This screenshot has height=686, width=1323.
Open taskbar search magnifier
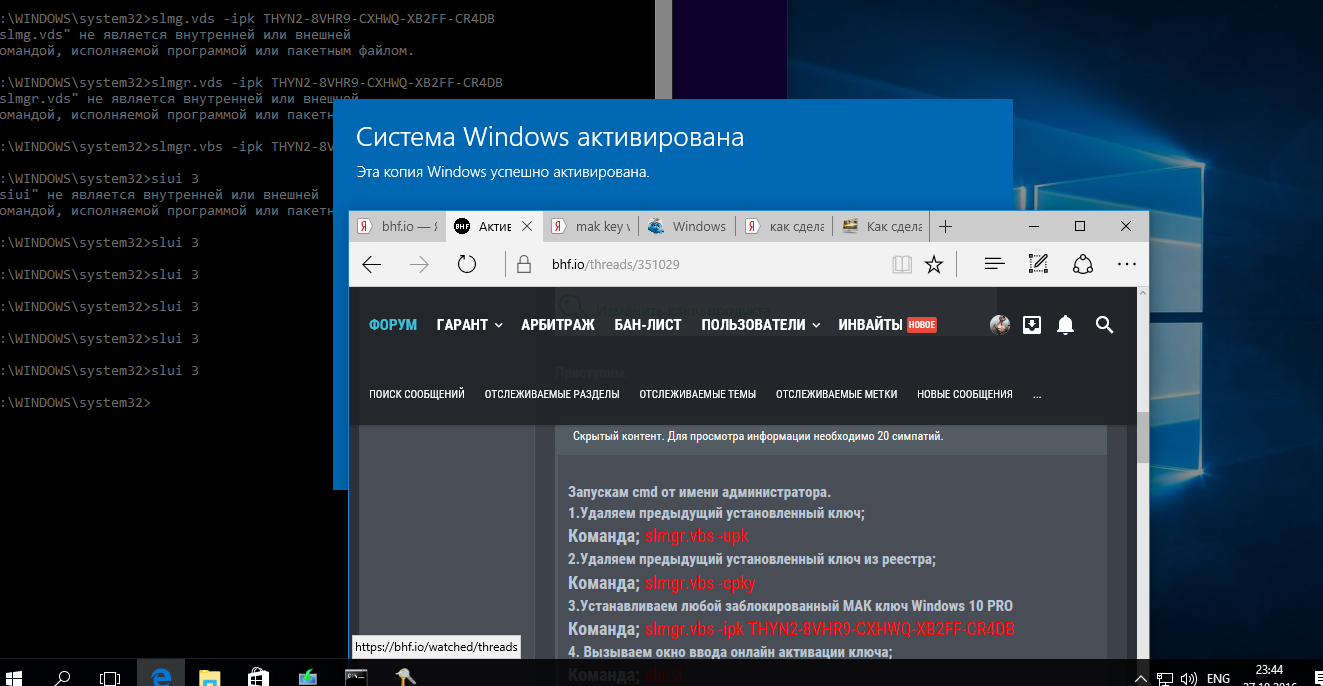pyautogui.click(x=62, y=677)
